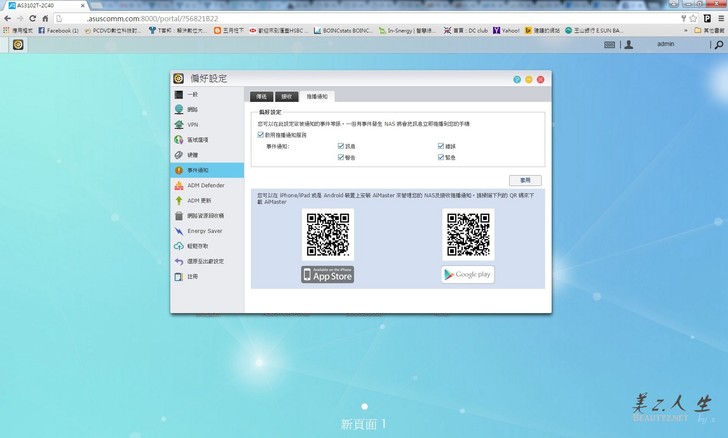The height and width of the screenshot is (438, 728).
Task: Click the QR code above Google Play
Action: click(x=468, y=235)
